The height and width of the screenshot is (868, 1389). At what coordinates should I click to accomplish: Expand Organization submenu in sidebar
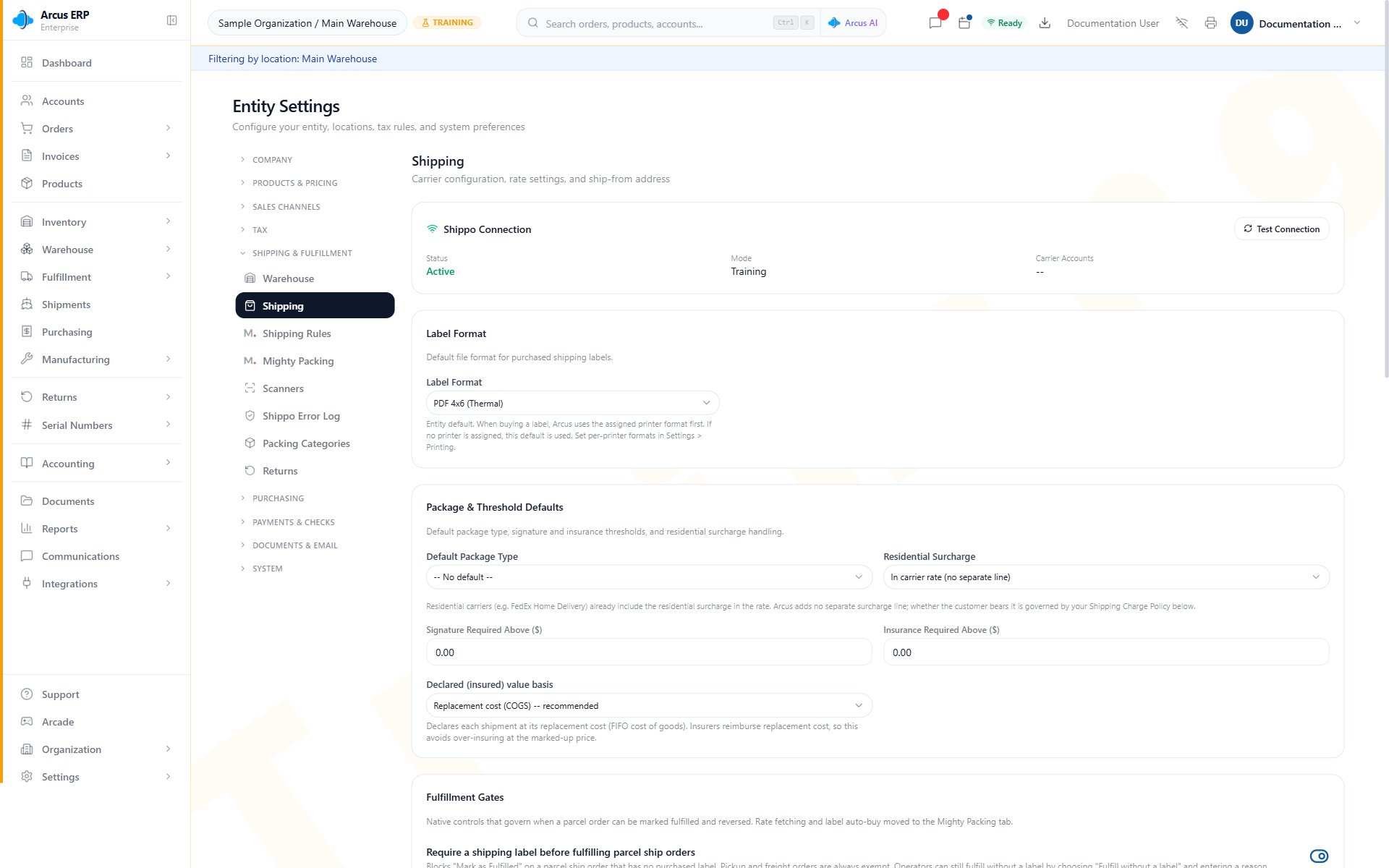(168, 749)
